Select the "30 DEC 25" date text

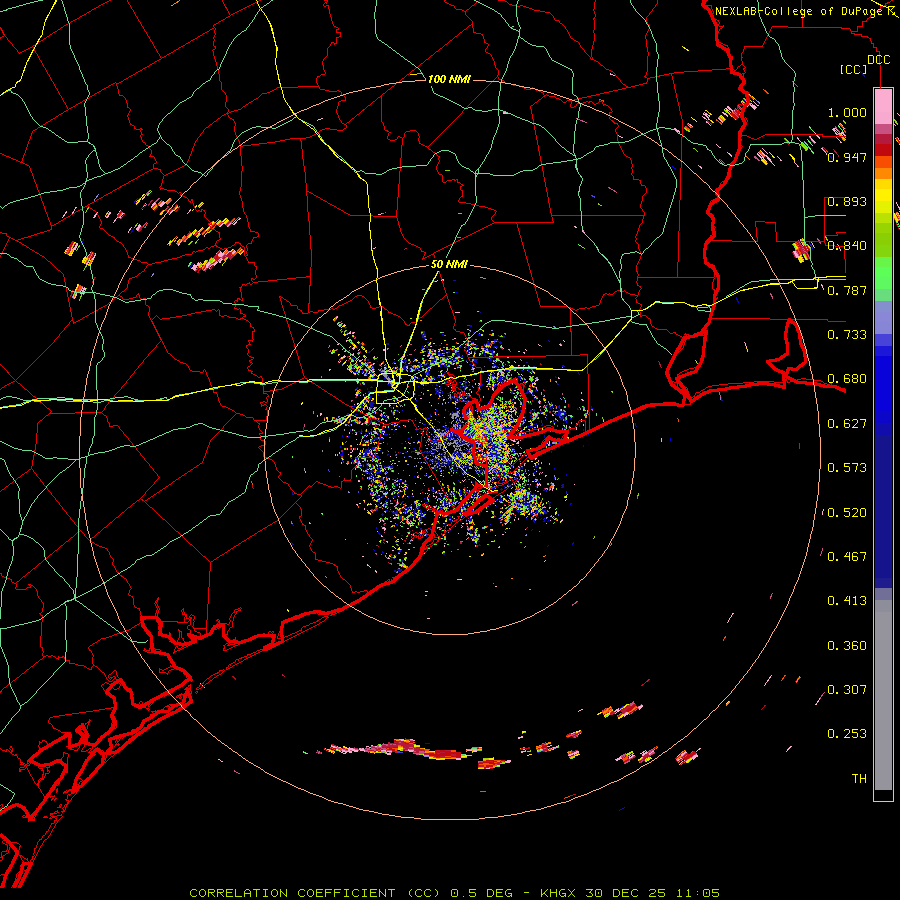click(625, 893)
